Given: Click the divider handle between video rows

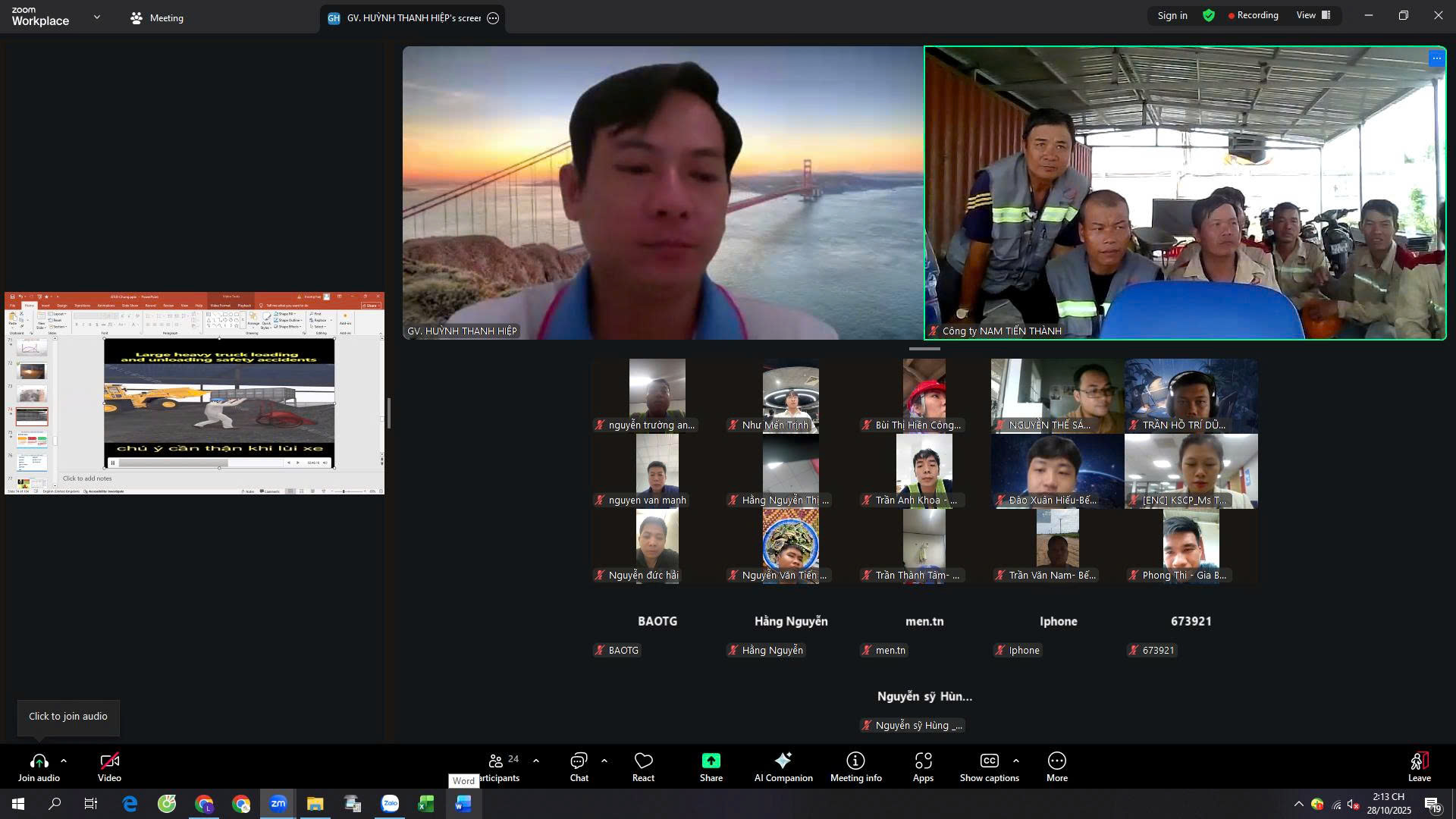Looking at the screenshot, I should (x=924, y=349).
